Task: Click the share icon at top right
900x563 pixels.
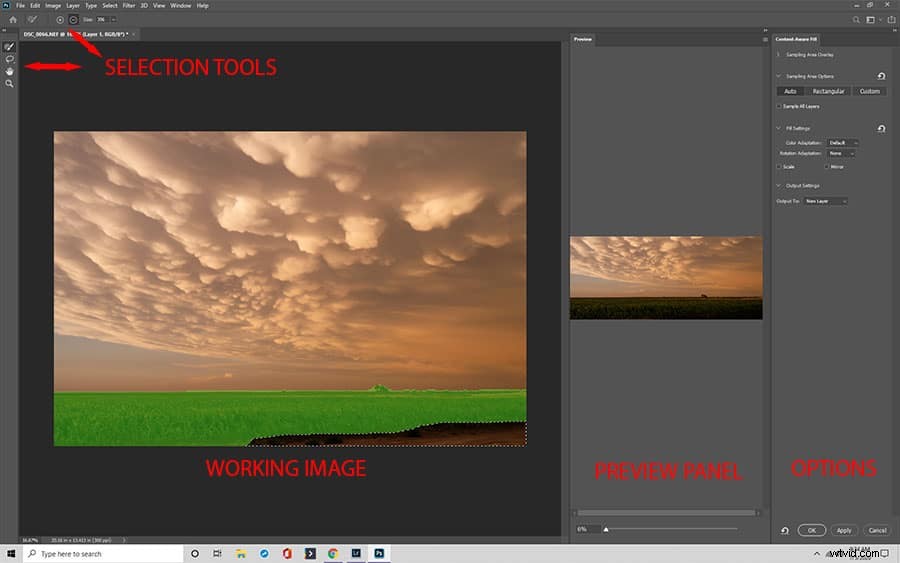Action: pyautogui.click(x=891, y=20)
